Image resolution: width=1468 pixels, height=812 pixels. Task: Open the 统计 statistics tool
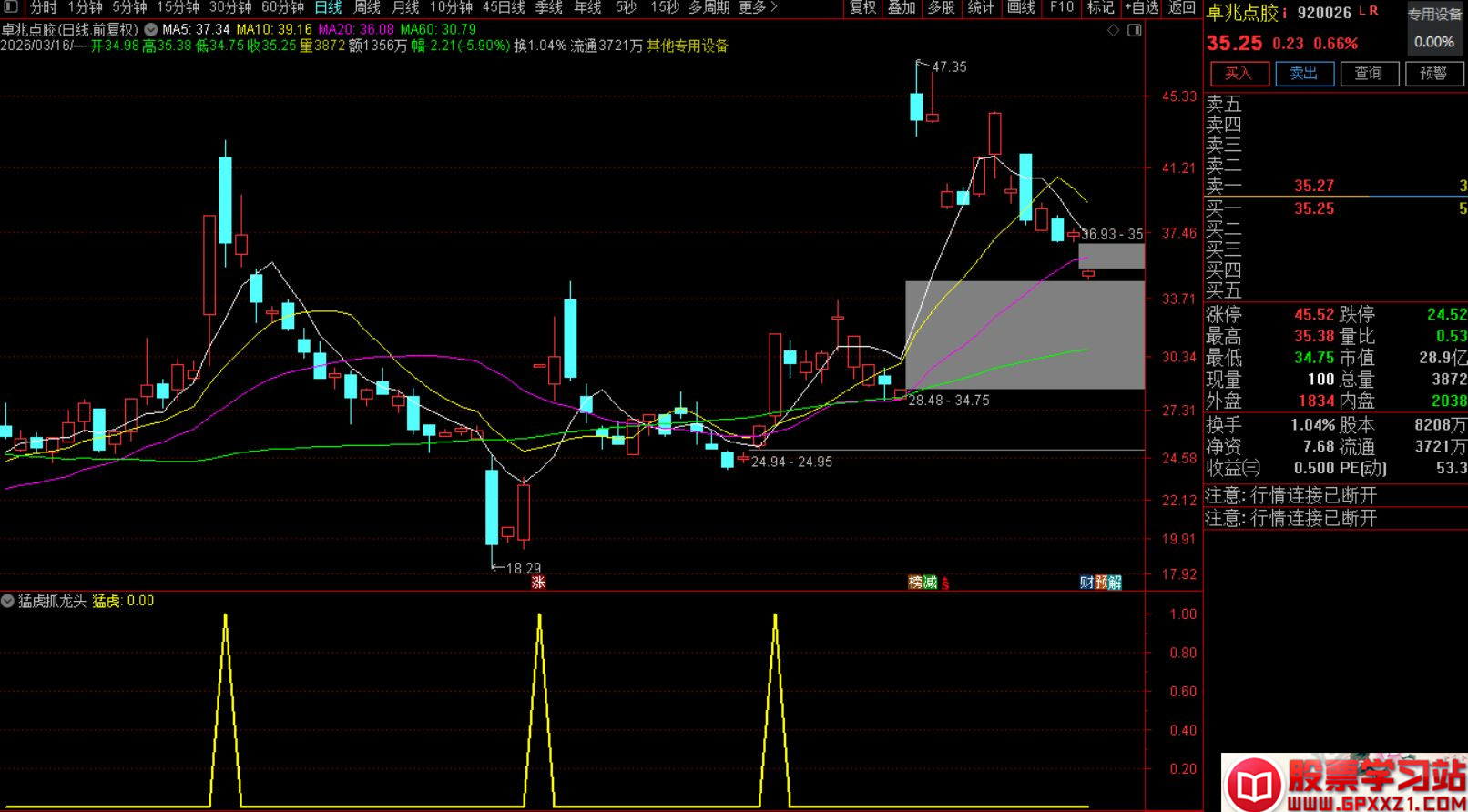point(981,7)
